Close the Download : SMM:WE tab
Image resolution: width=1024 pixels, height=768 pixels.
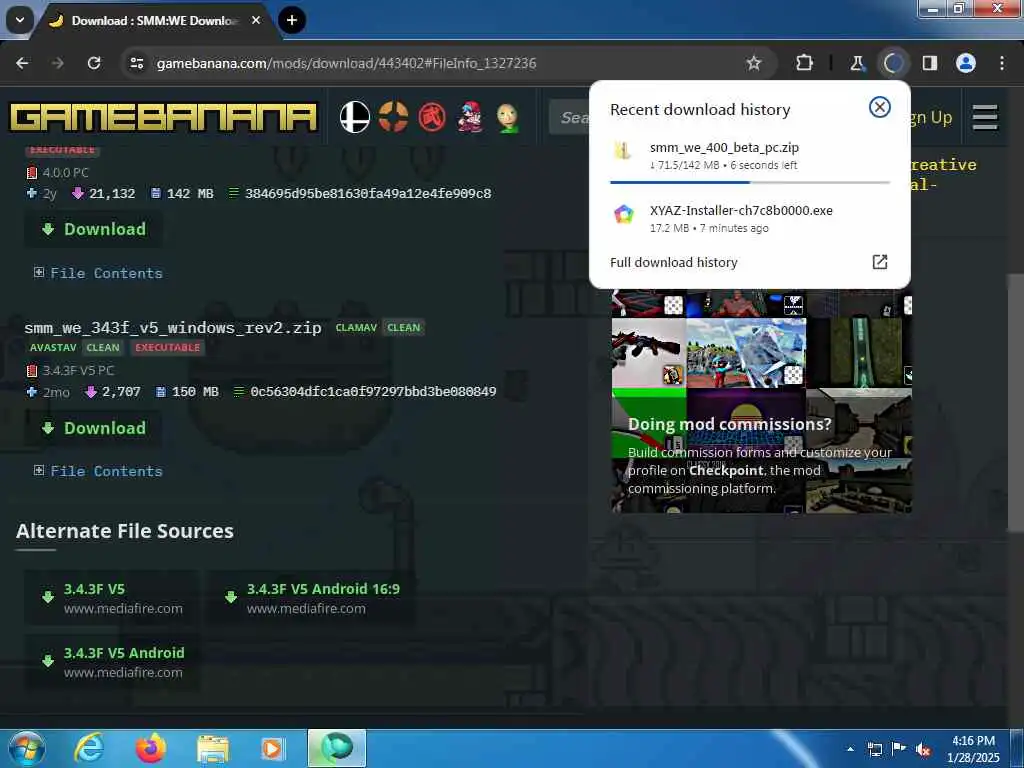(256, 20)
